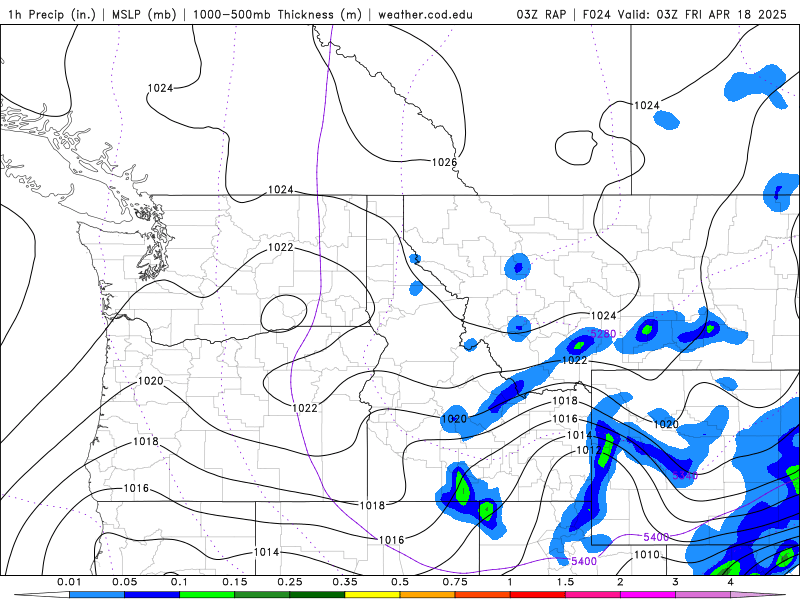800x600 pixels.
Task: Click the 0.15 value on the precipitation scale
Action: [x=235, y=582]
